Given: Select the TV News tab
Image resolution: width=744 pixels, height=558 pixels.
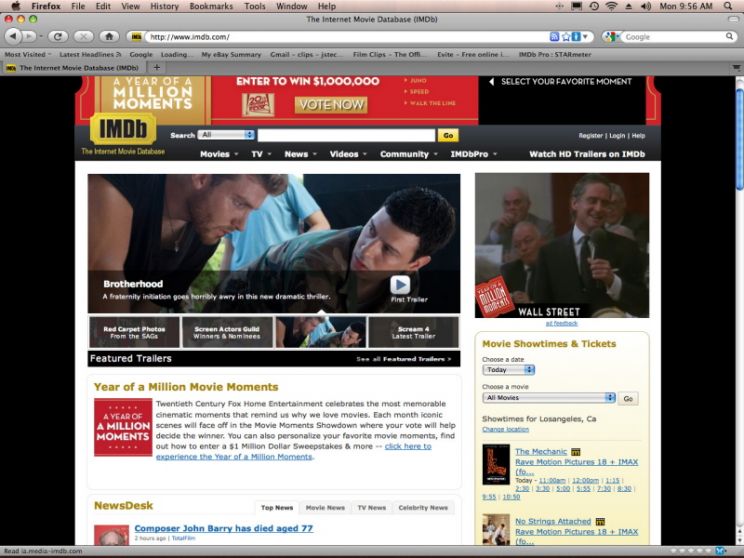Looking at the screenshot, I should [372, 508].
